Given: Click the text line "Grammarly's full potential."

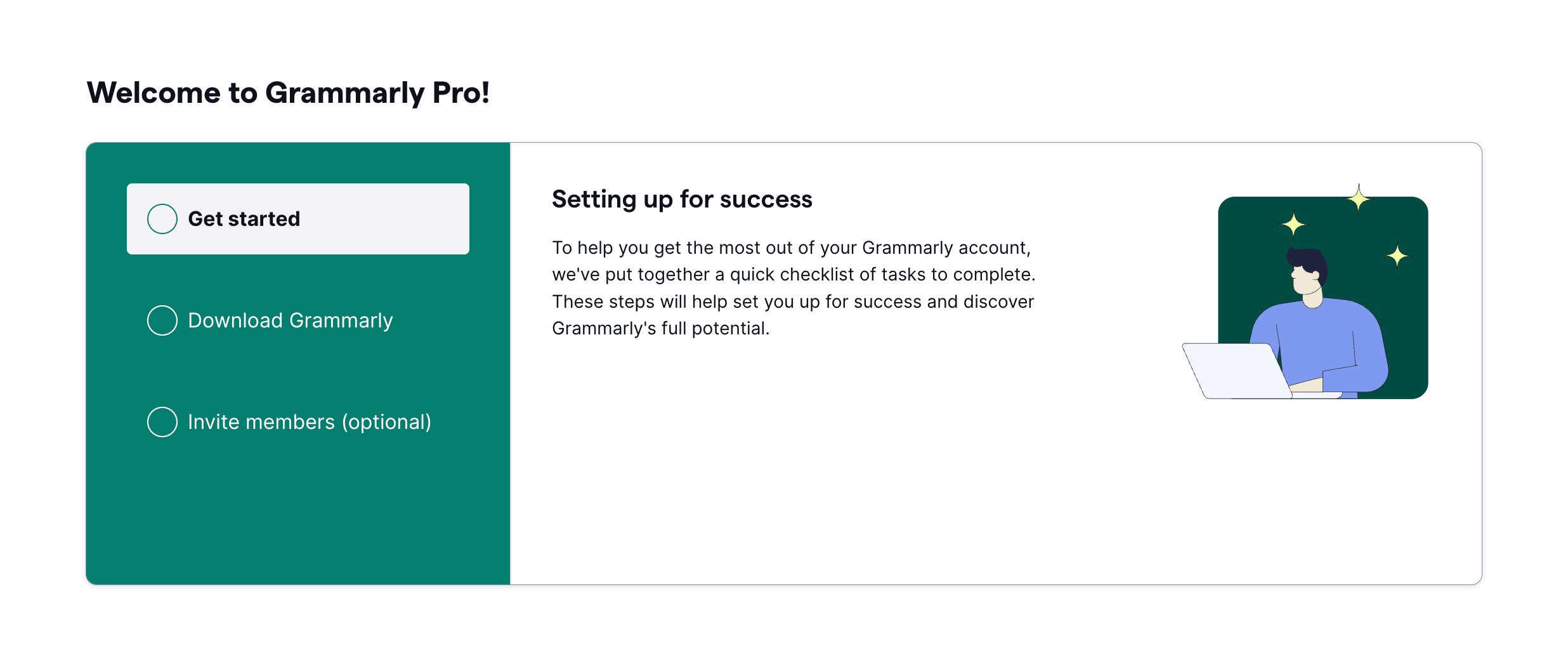Looking at the screenshot, I should coord(660,329).
